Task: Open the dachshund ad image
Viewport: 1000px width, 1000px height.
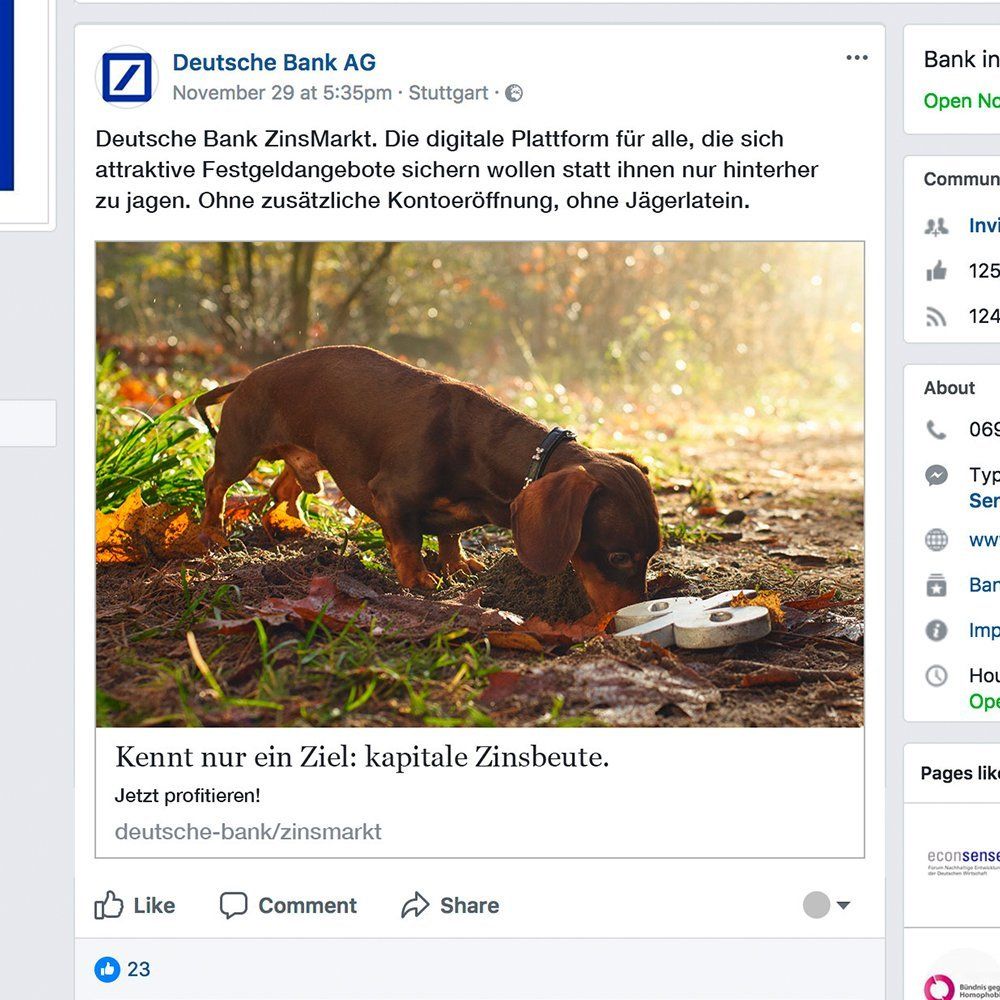Action: [480, 484]
